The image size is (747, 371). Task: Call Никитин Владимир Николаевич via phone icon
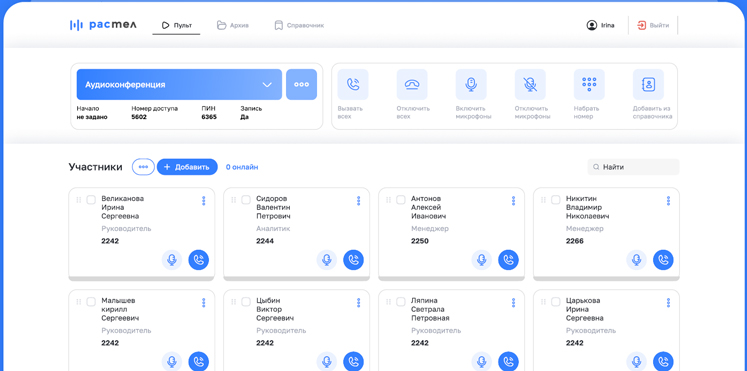pos(663,260)
